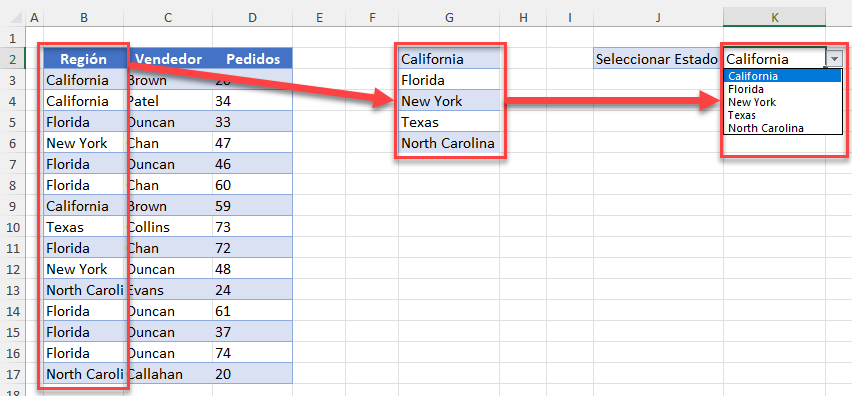Select Pedidos value 61
The image size is (852, 396).
pos(252,311)
